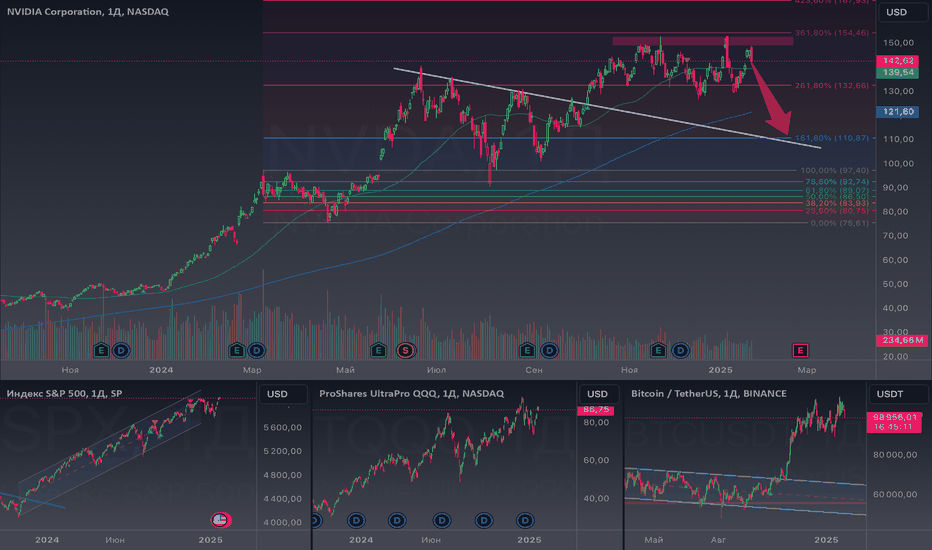Open the USD currency selector on TQQQ chart
The image size is (932, 550).
(x=601, y=394)
